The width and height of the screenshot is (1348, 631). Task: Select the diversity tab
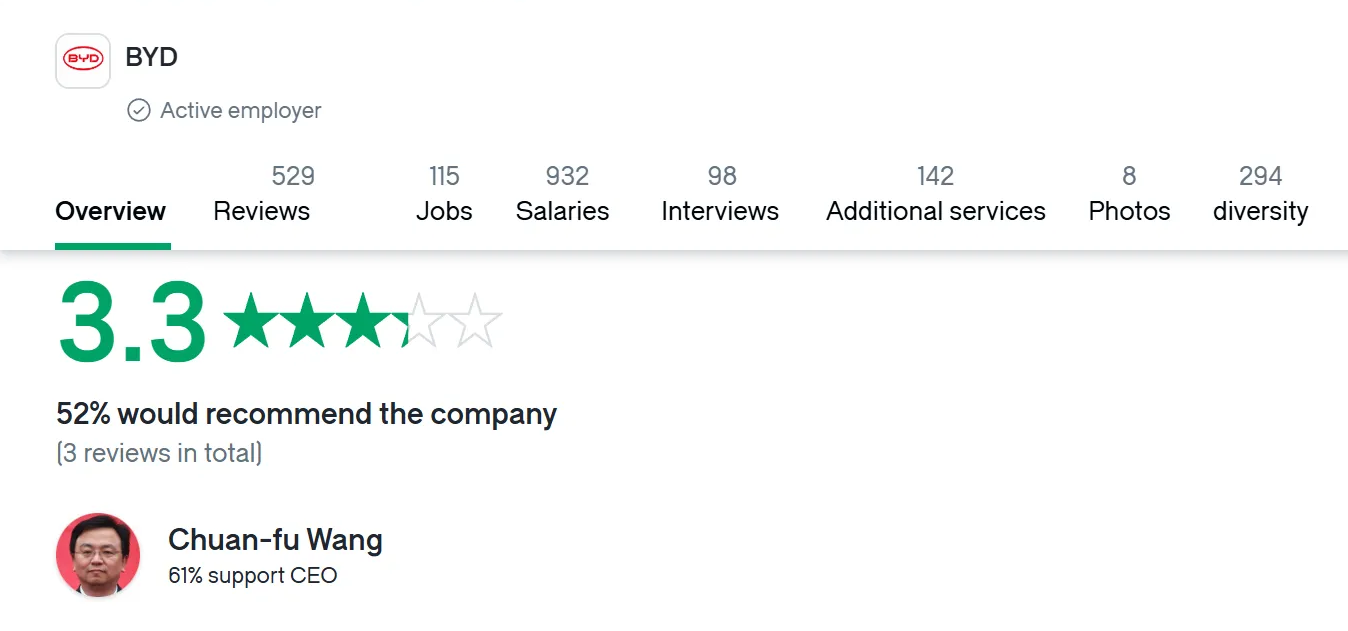pos(1261,195)
